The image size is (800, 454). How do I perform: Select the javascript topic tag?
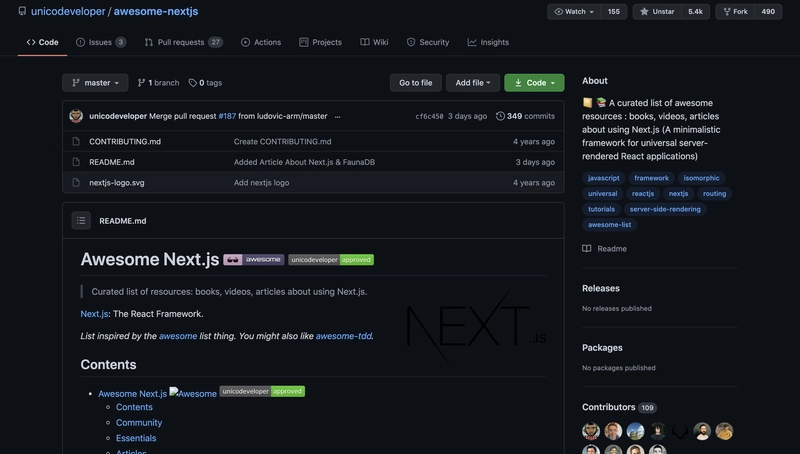coord(604,178)
